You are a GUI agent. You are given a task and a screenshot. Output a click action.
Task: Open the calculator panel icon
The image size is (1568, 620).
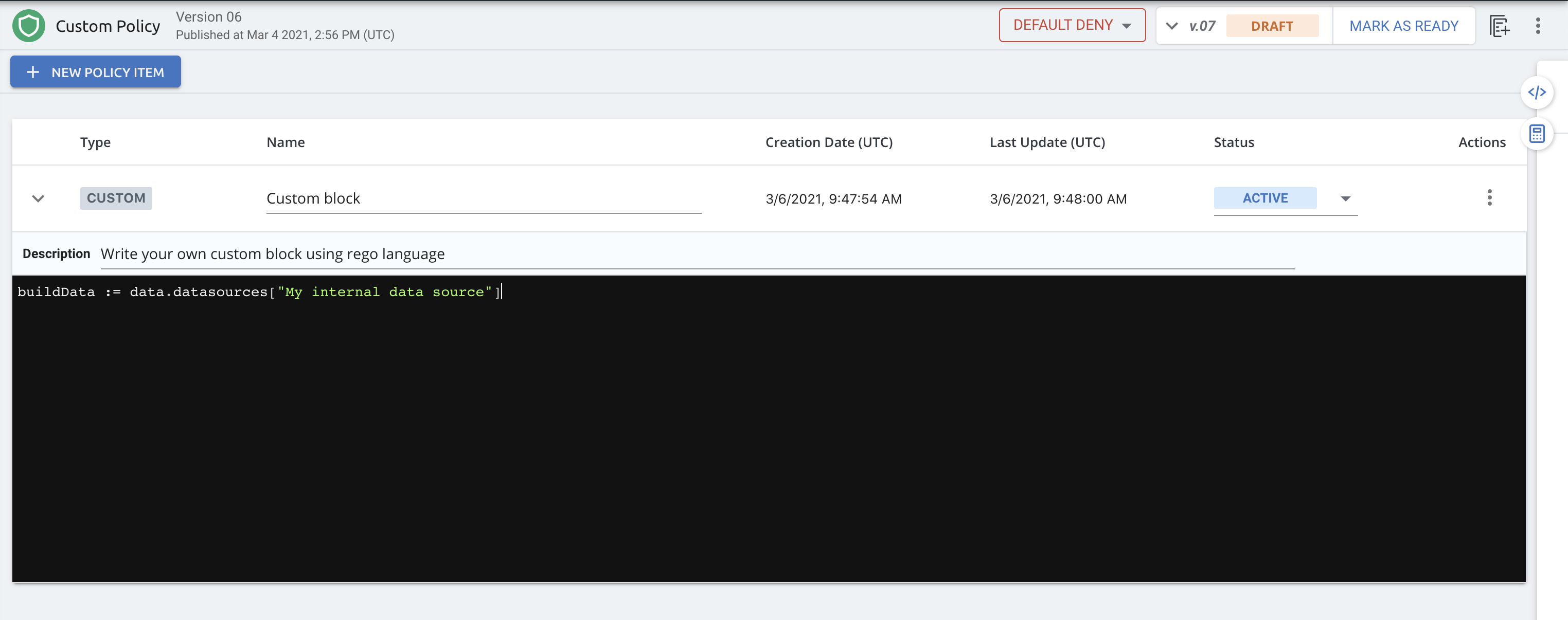pos(1536,133)
